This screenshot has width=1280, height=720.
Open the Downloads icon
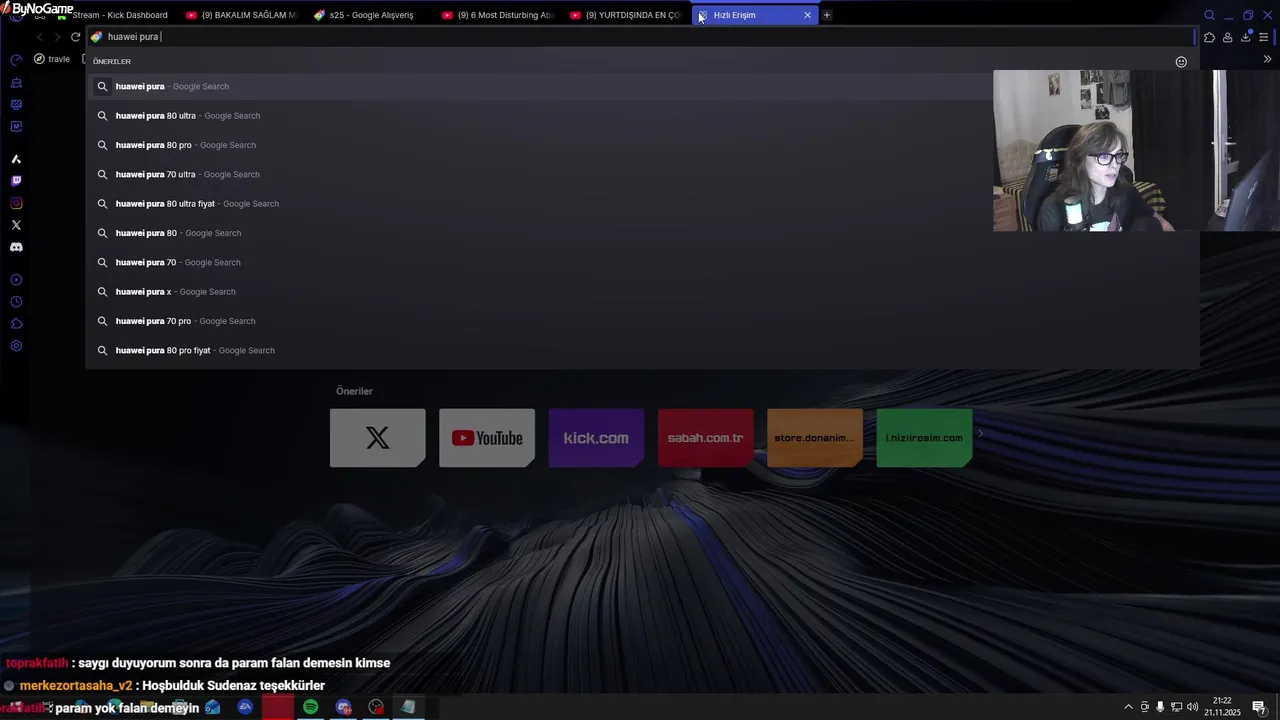click(1246, 38)
